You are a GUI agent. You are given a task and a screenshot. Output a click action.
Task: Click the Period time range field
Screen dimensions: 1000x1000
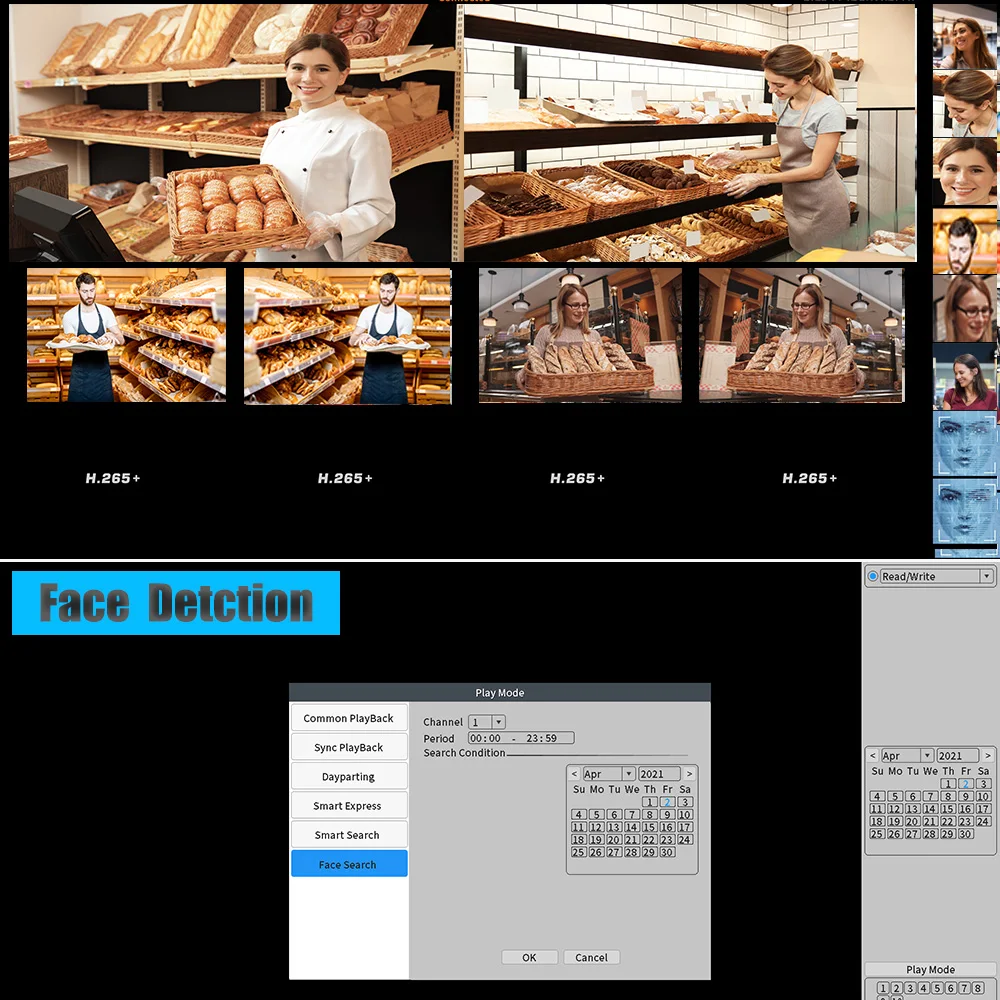521,738
